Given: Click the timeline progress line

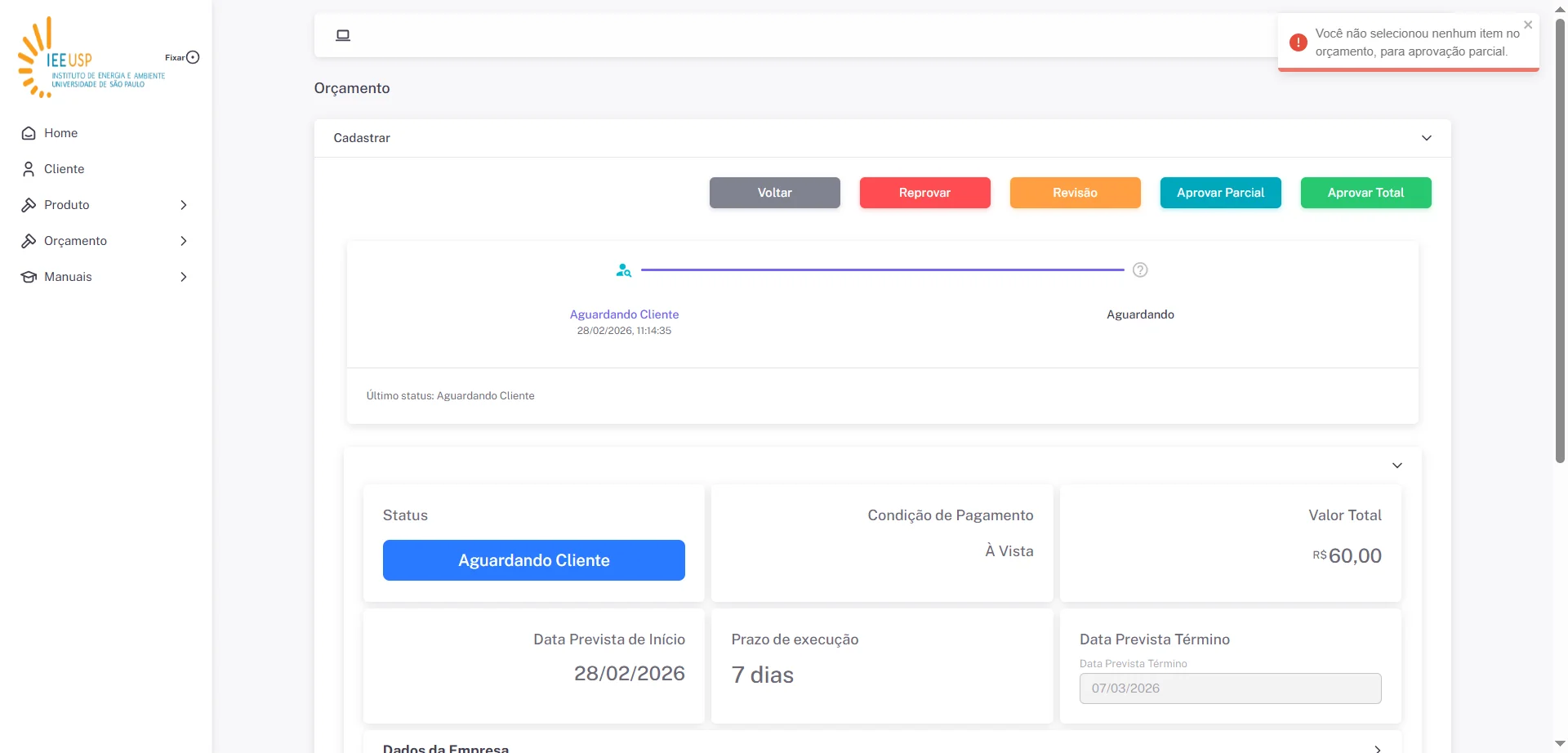Looking at the screenshot, I should click(883, 270).
